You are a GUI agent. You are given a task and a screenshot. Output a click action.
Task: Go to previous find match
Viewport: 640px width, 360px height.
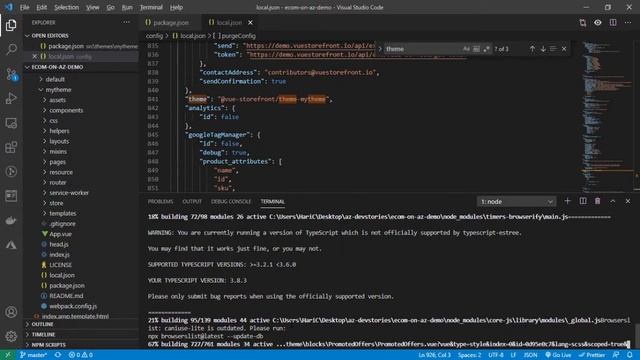pos(532,49)
